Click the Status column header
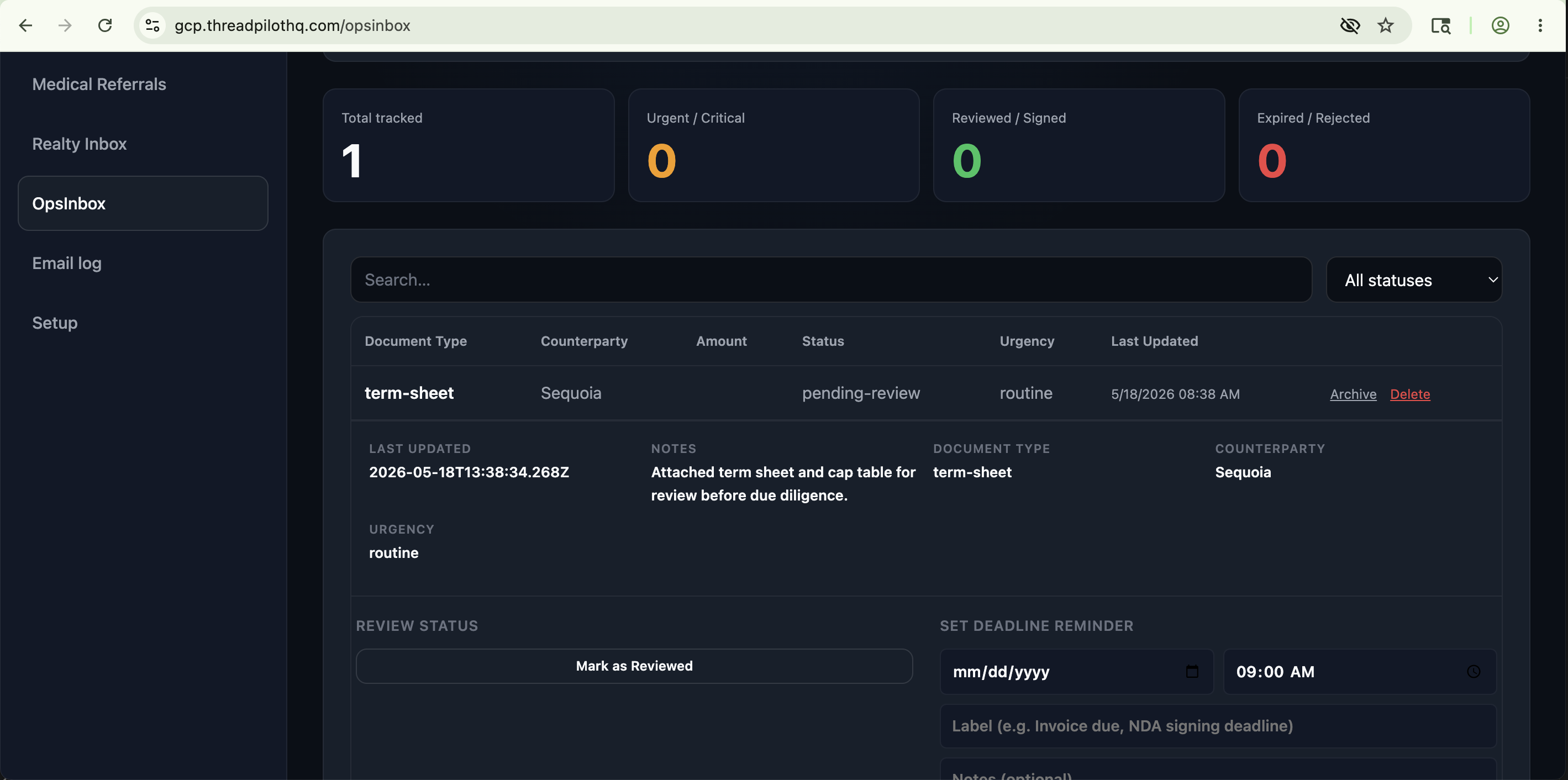The width and height of the screenshot is (1568, 780). (x=823, y=341)
